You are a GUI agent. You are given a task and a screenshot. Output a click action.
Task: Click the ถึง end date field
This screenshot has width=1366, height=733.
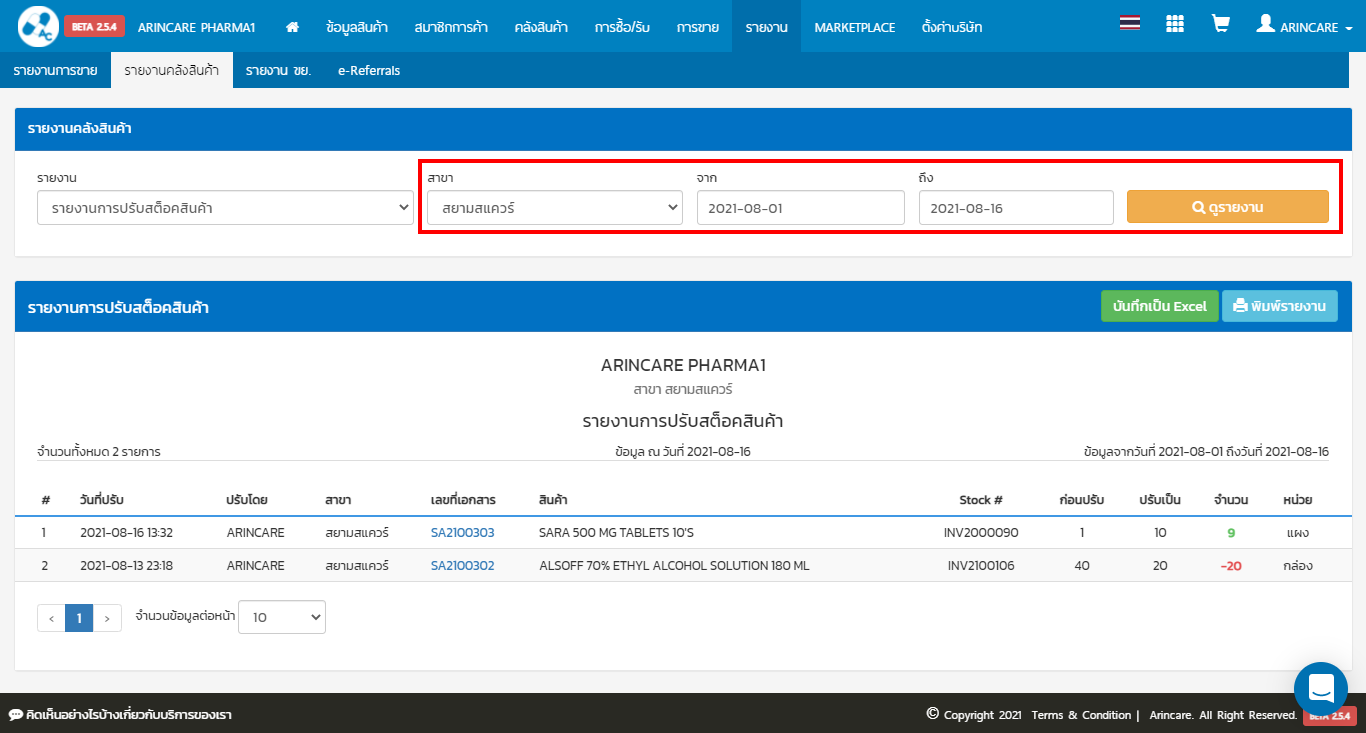pyautogui.click(x=1016, y=208)
